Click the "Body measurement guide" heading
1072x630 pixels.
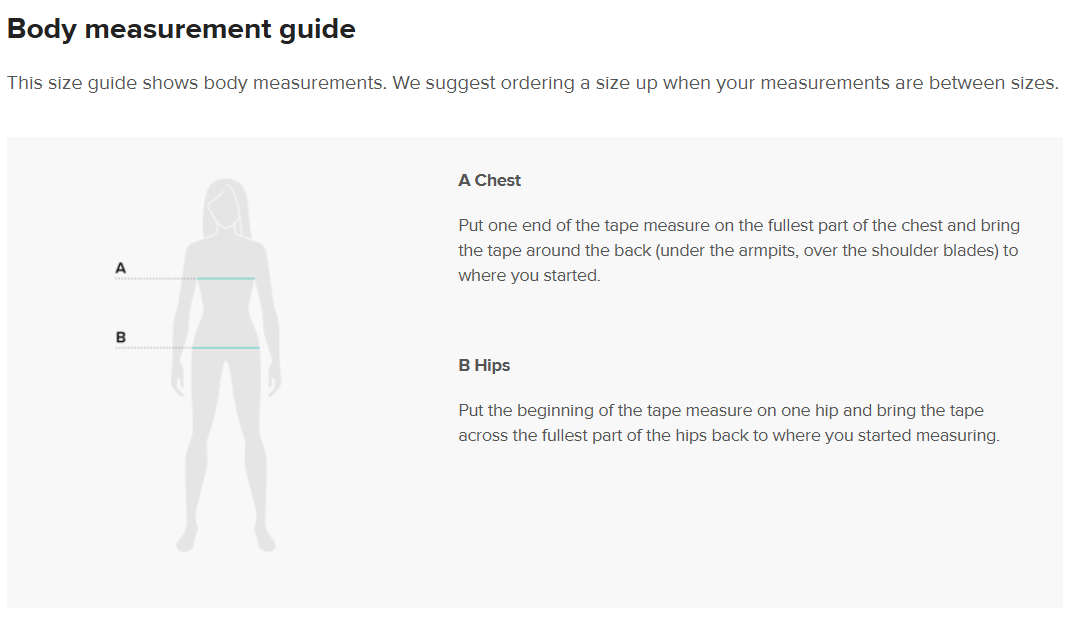click(181, 29)
